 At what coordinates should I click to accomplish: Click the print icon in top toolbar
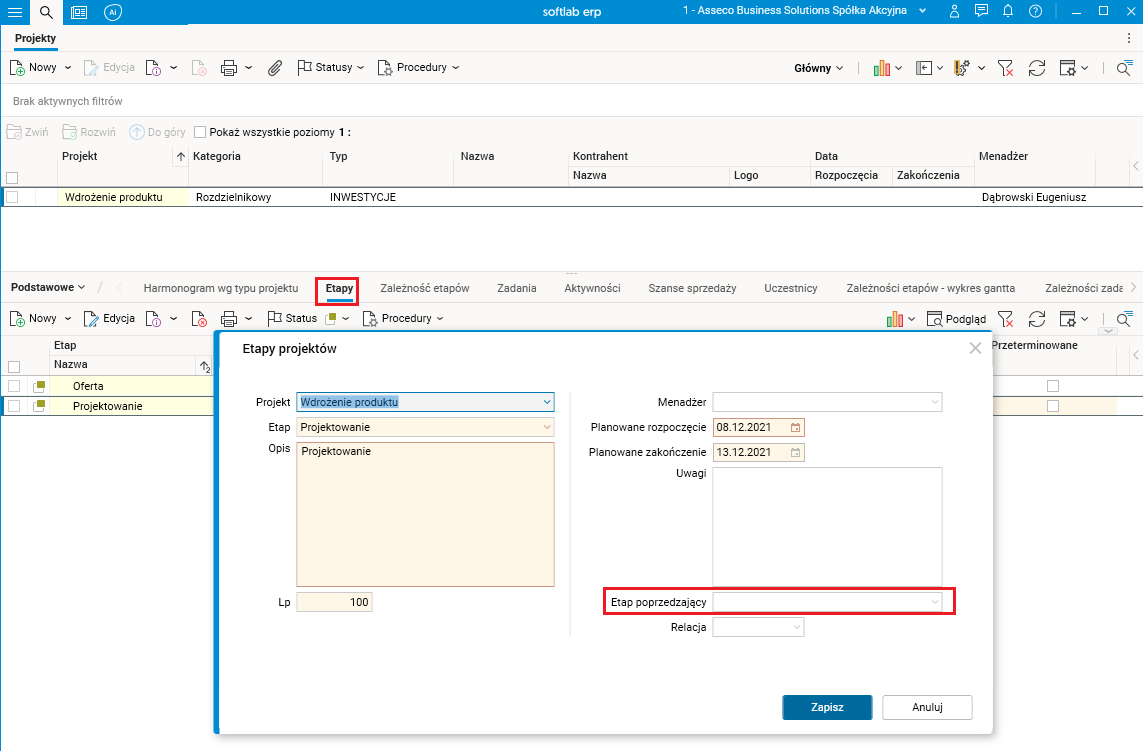click(229, 68)
